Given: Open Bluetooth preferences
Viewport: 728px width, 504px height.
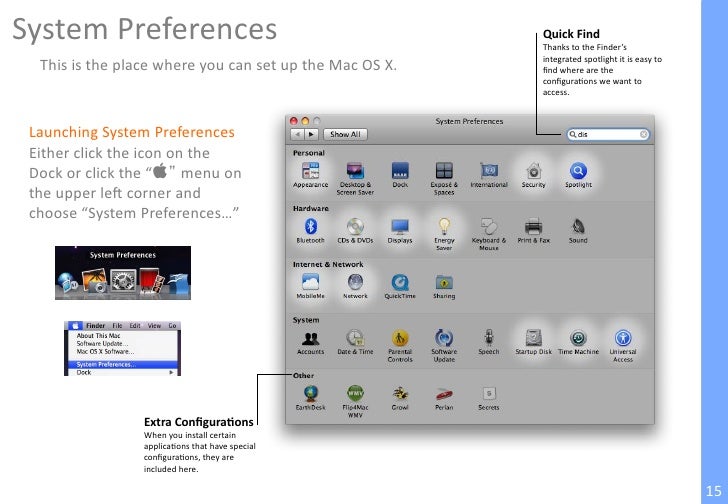Looking at the screenshot, I should coord(310,231).
